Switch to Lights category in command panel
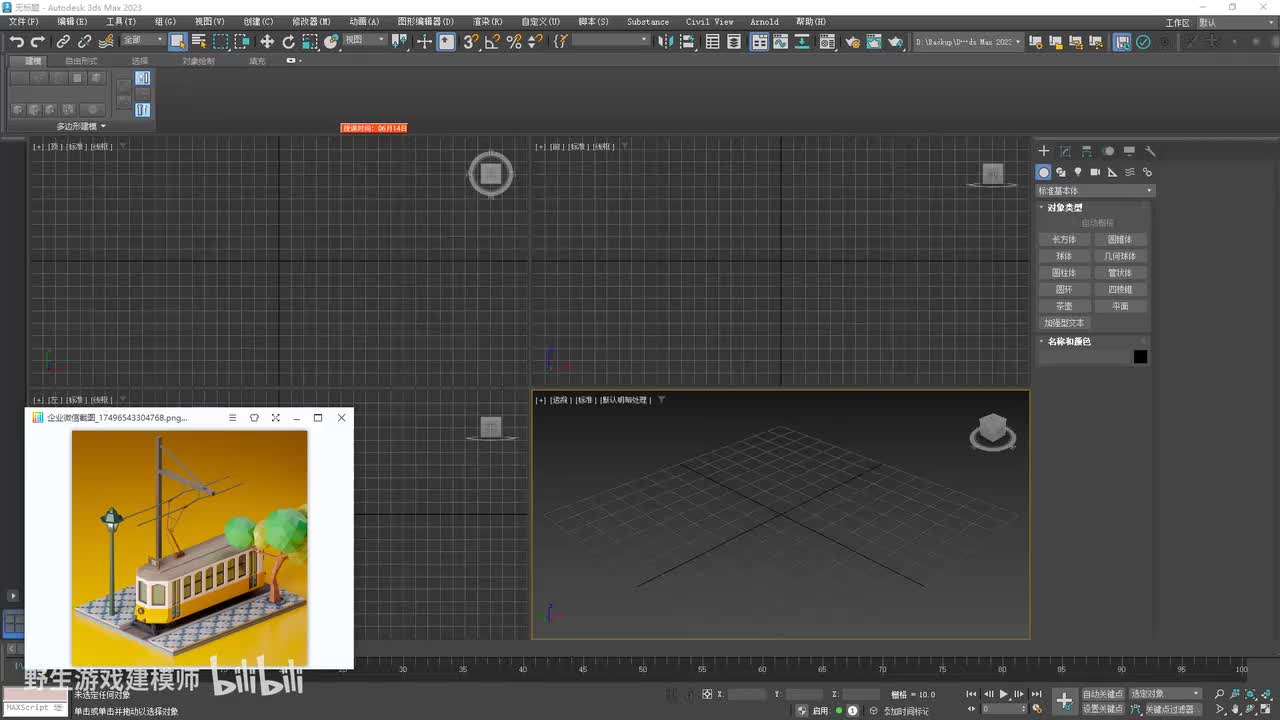1280x720 pixels. click(x=1077, y=172)
